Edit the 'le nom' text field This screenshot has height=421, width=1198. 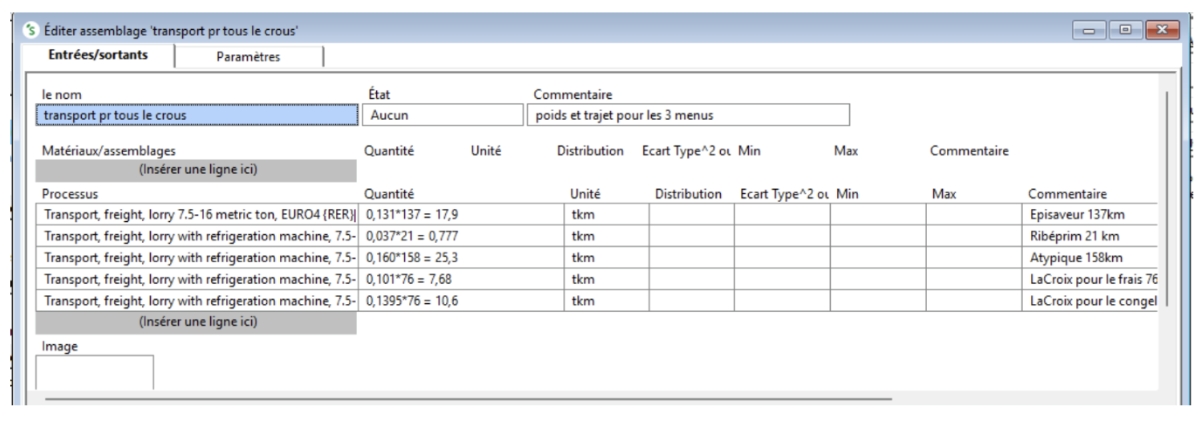(x=196, y=115)
